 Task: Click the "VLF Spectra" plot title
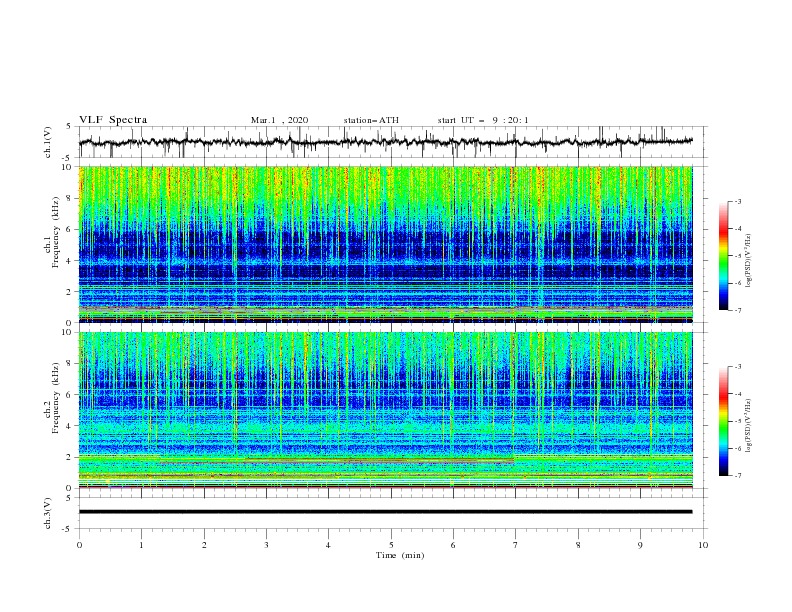click(113, 120)
